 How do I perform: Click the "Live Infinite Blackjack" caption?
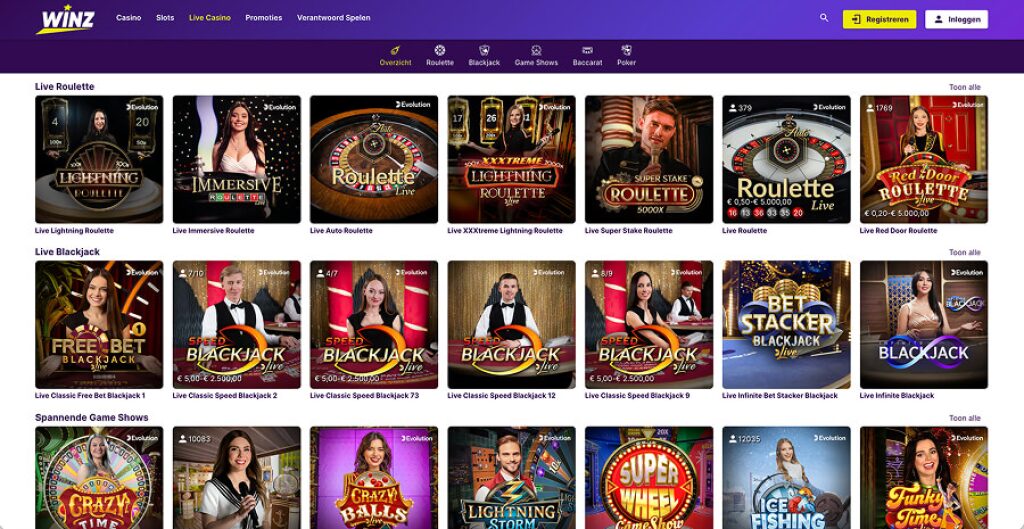tap(897, 396)
